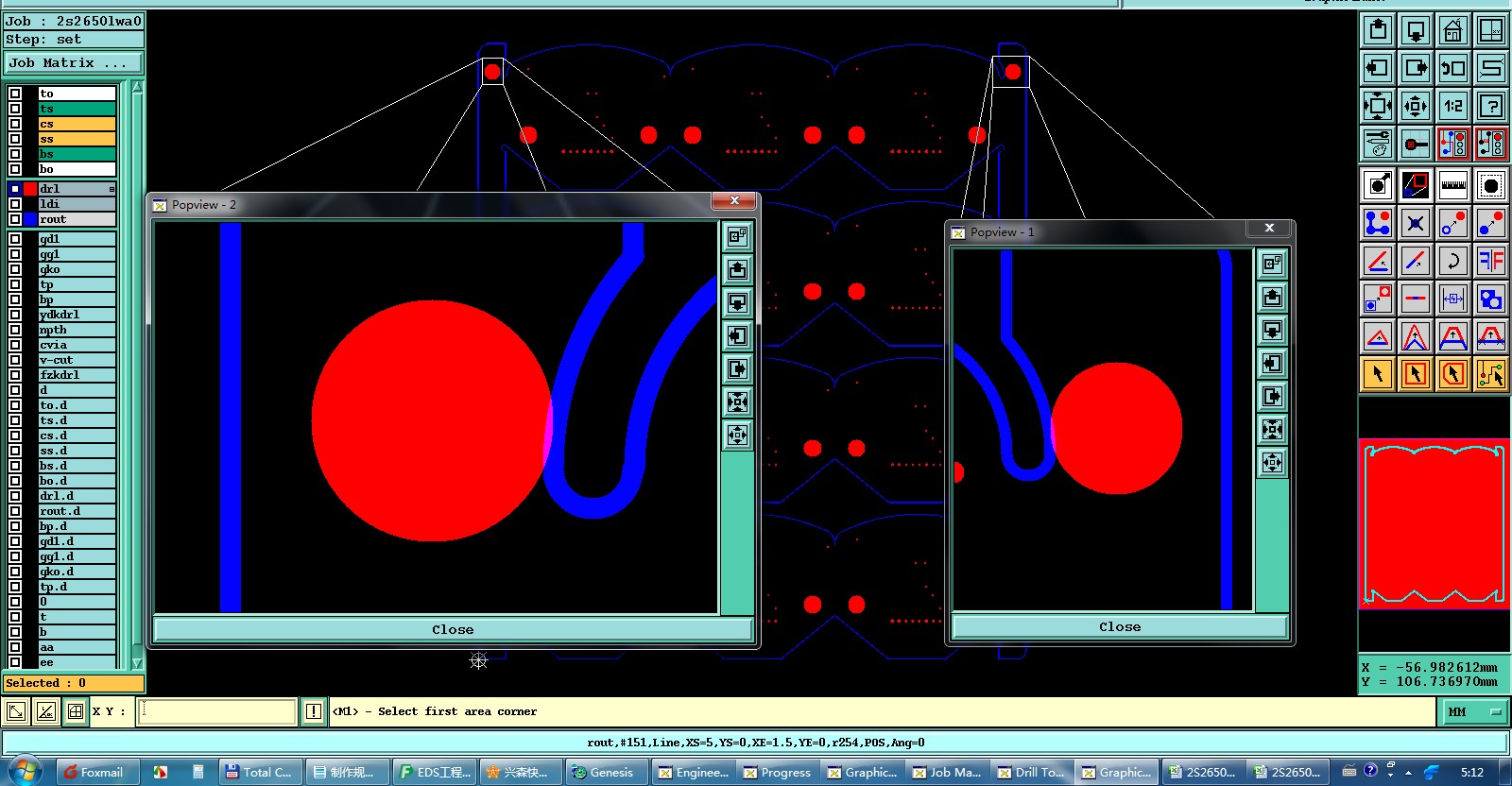Choose the net select arrow tool
The image size is (1512, 786).
point(1491,374)
